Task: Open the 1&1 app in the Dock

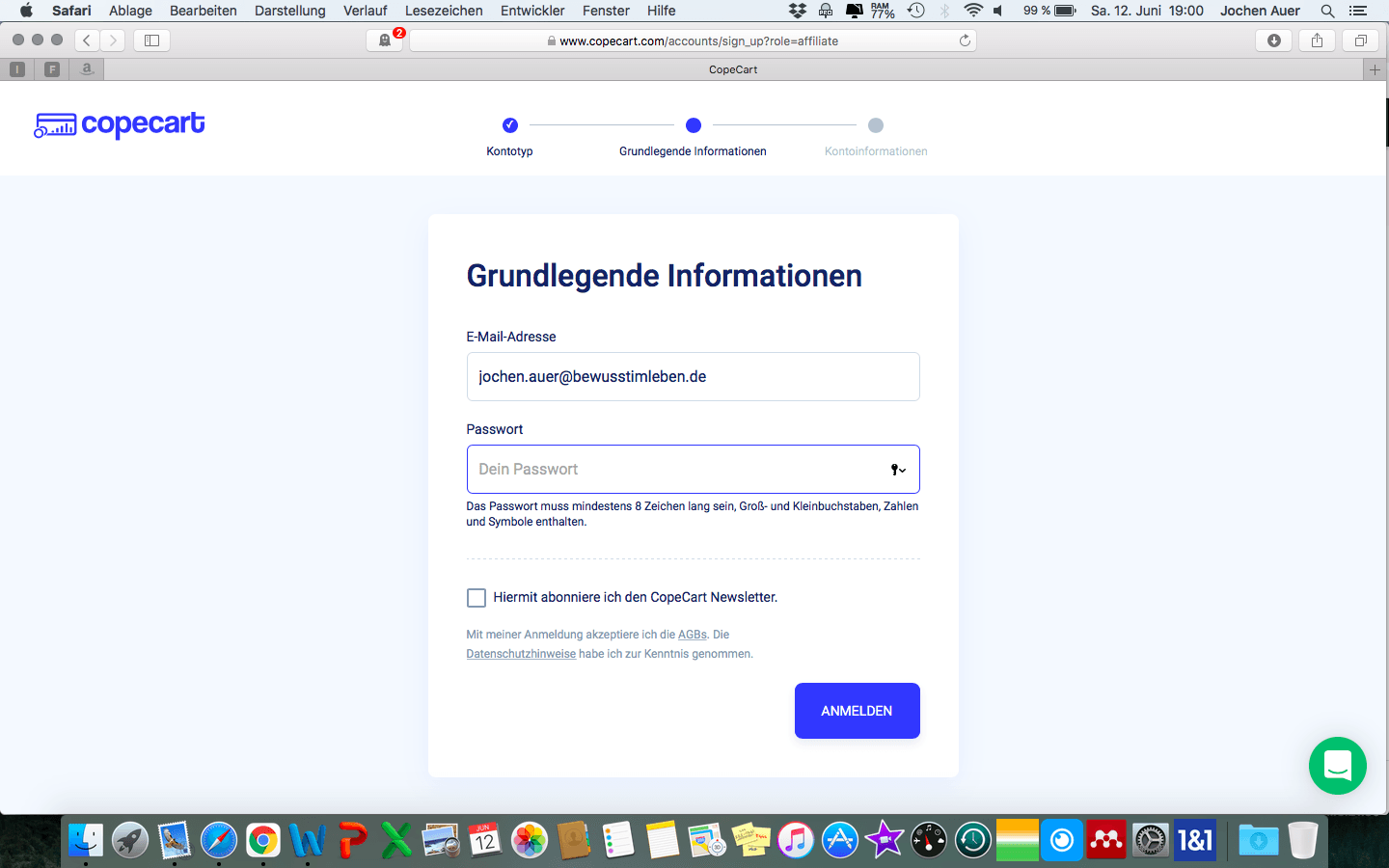Action: point(1195,840)
